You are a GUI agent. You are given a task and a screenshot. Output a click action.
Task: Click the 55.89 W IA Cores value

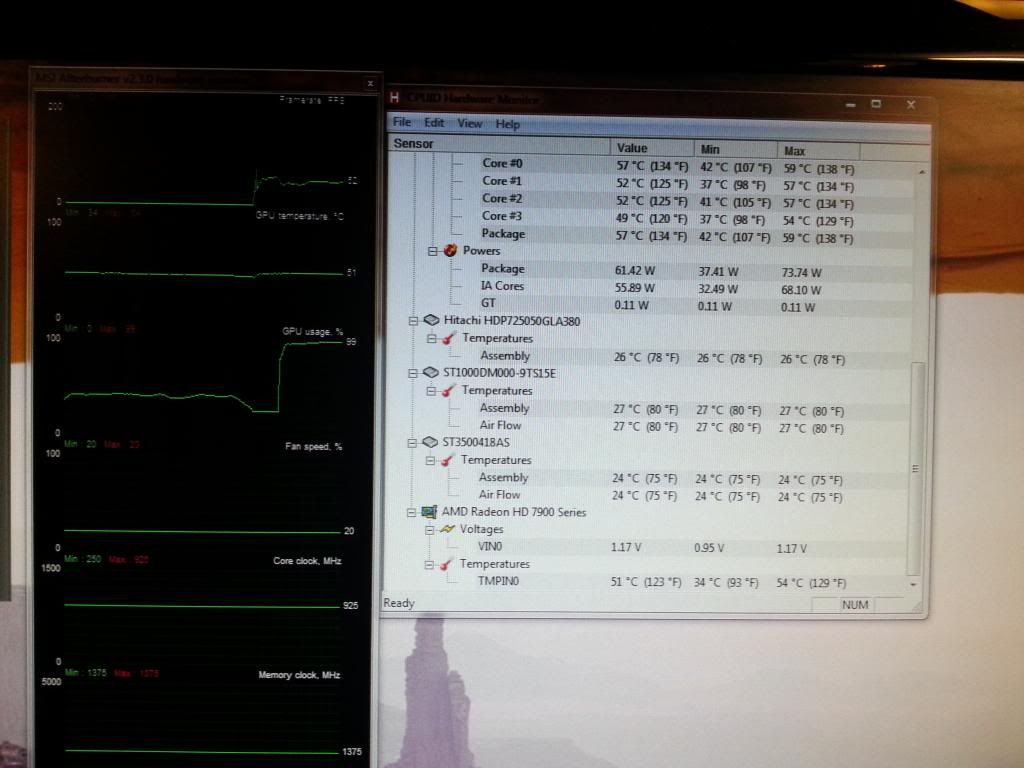point(634,288)
